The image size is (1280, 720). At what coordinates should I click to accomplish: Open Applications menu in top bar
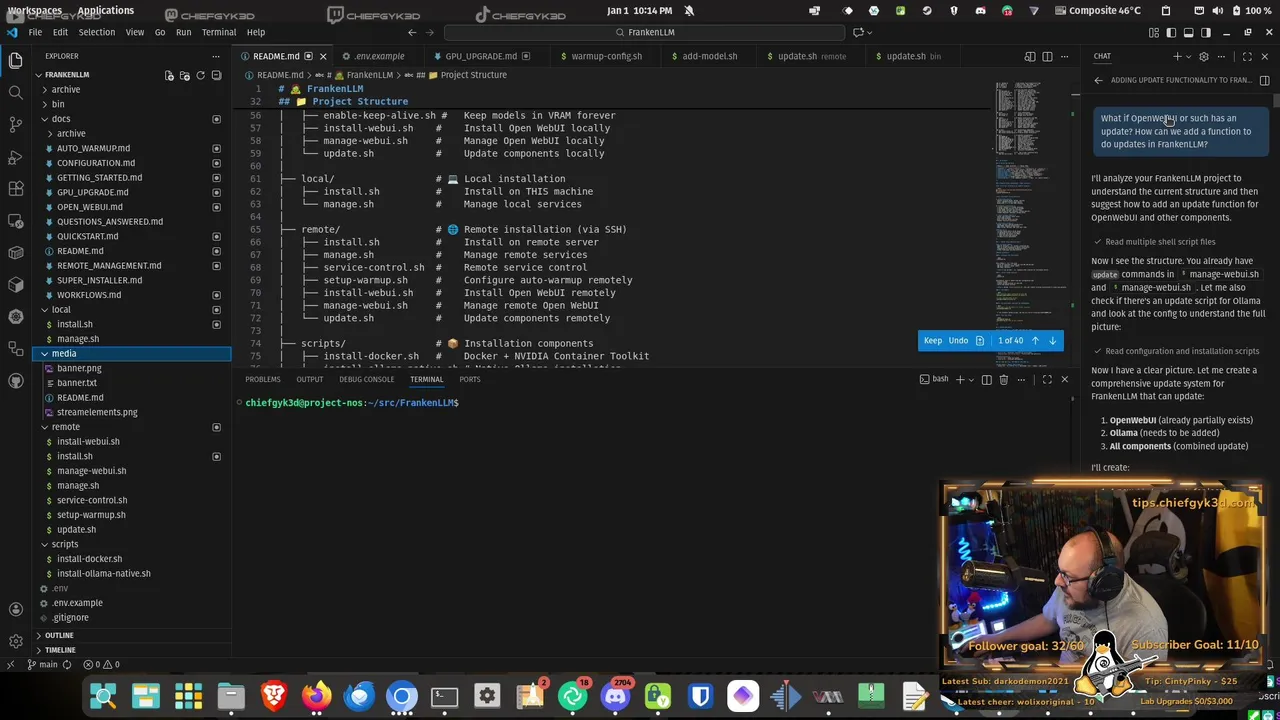pyautogui.click(x=105, y=10)
